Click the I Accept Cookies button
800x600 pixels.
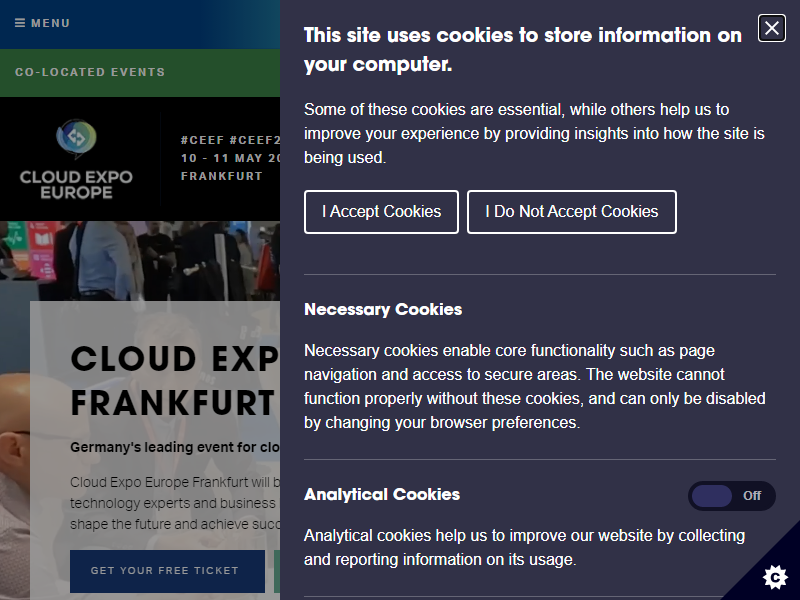click(x=381, y=212)
